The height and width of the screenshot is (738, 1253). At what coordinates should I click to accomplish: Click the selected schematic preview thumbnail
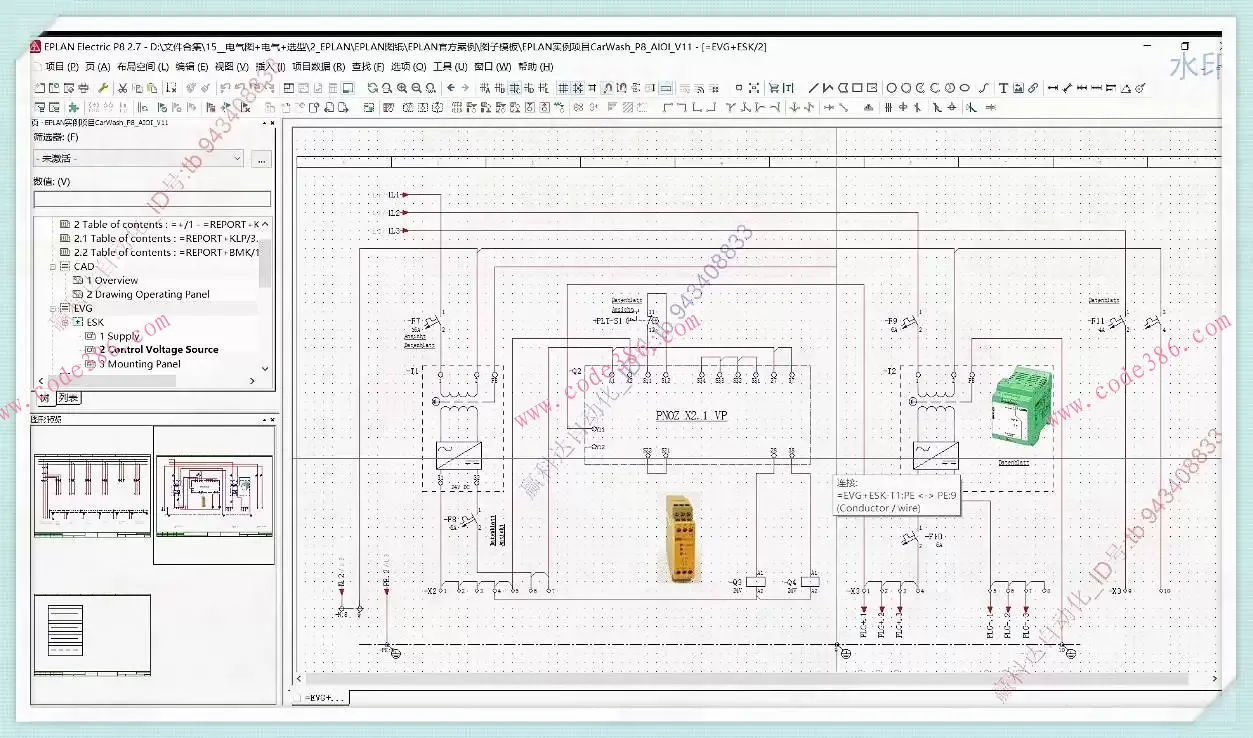click(x=214, y=496)
